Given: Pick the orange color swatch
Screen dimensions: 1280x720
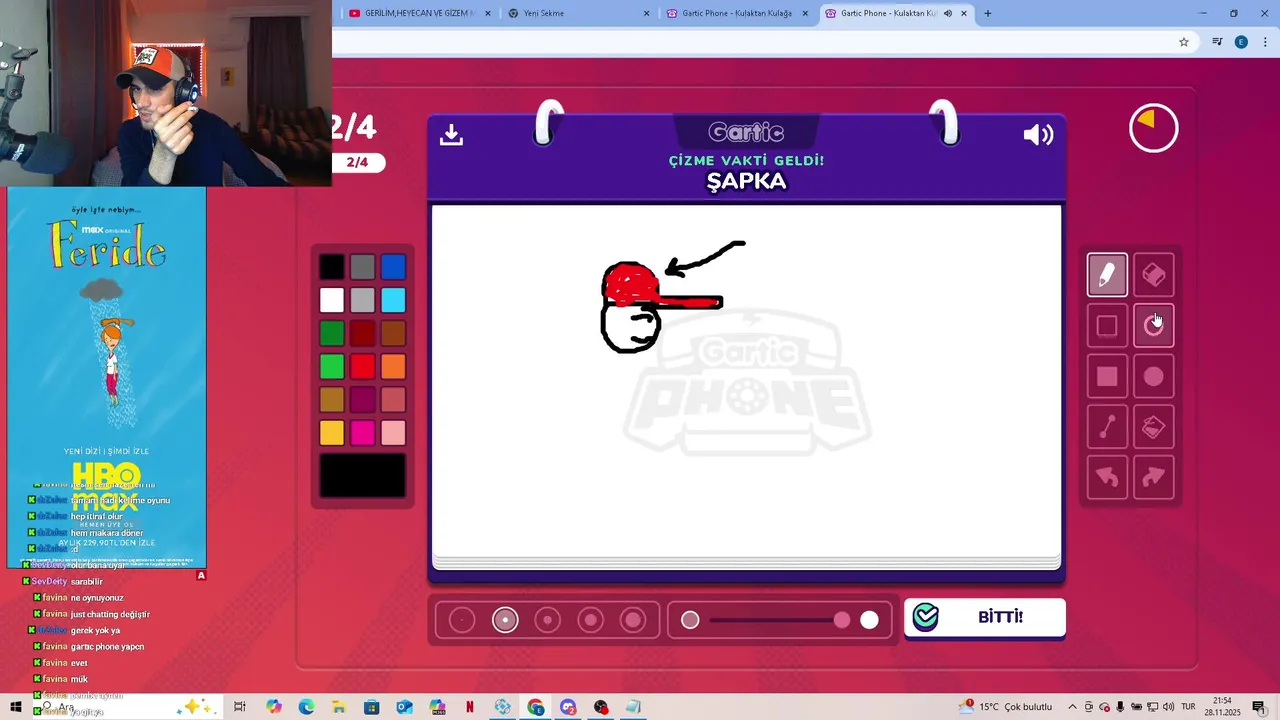Looking at the screenshot, I should [x=393, y=366].
